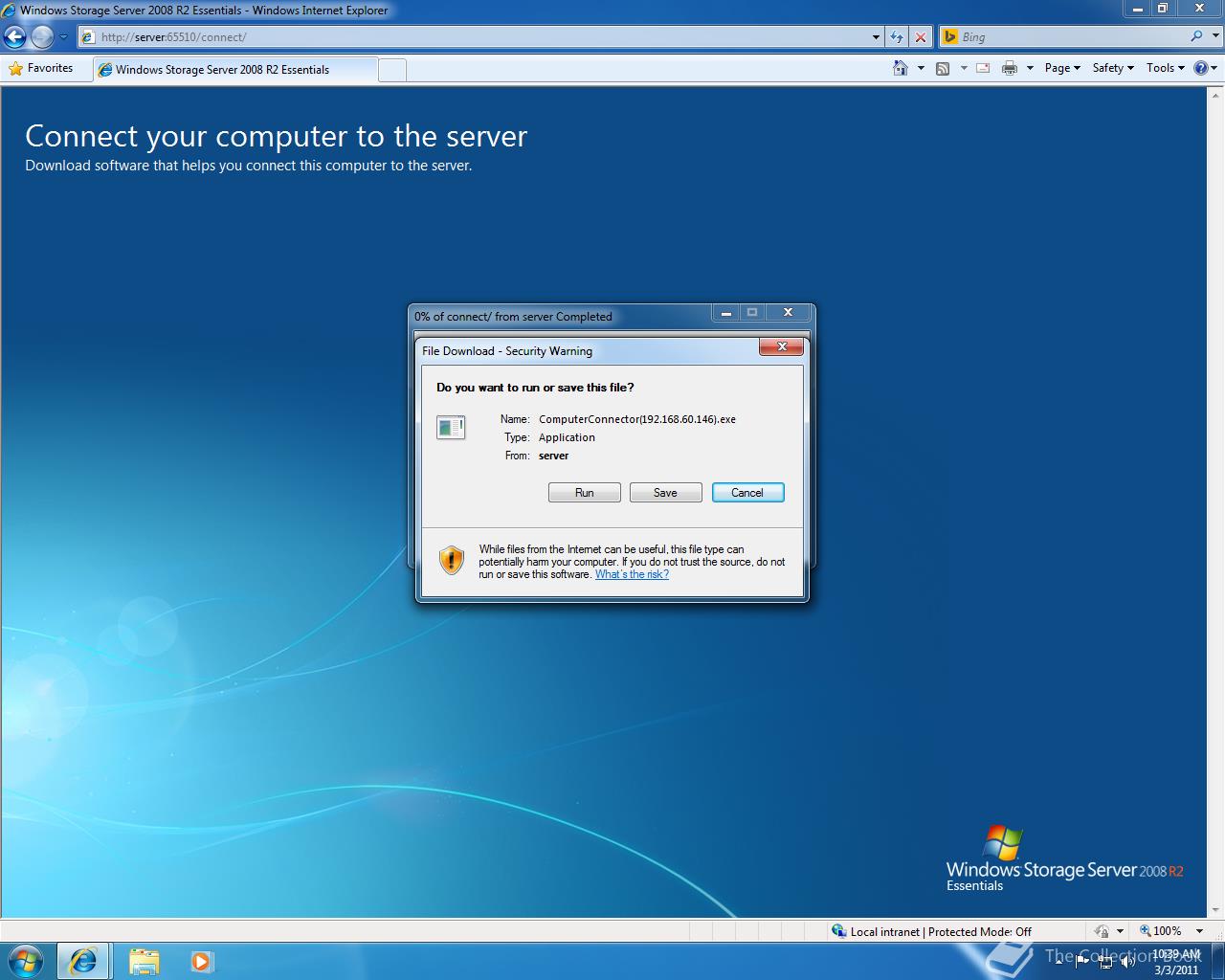Screen dimensions: 1225x980
Task: Click the Internet Explorer icon in the title bar
Action: point(9,11)
